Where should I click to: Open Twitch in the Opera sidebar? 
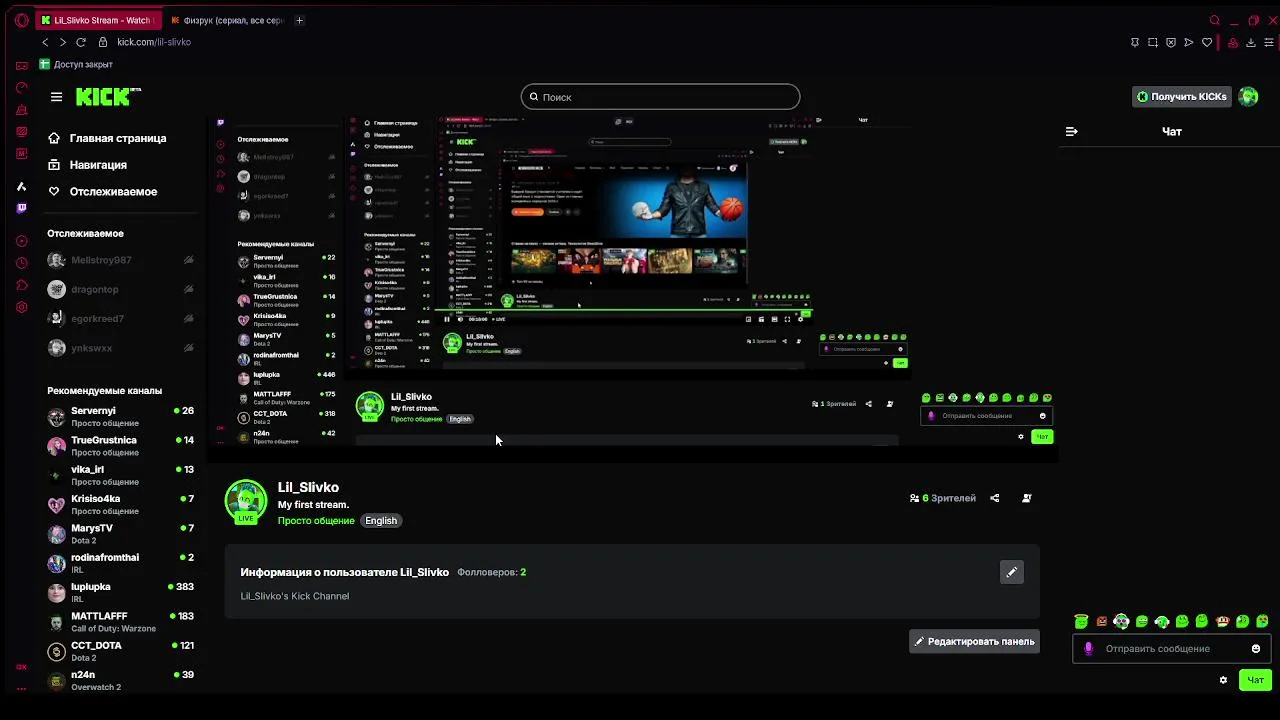22,208
